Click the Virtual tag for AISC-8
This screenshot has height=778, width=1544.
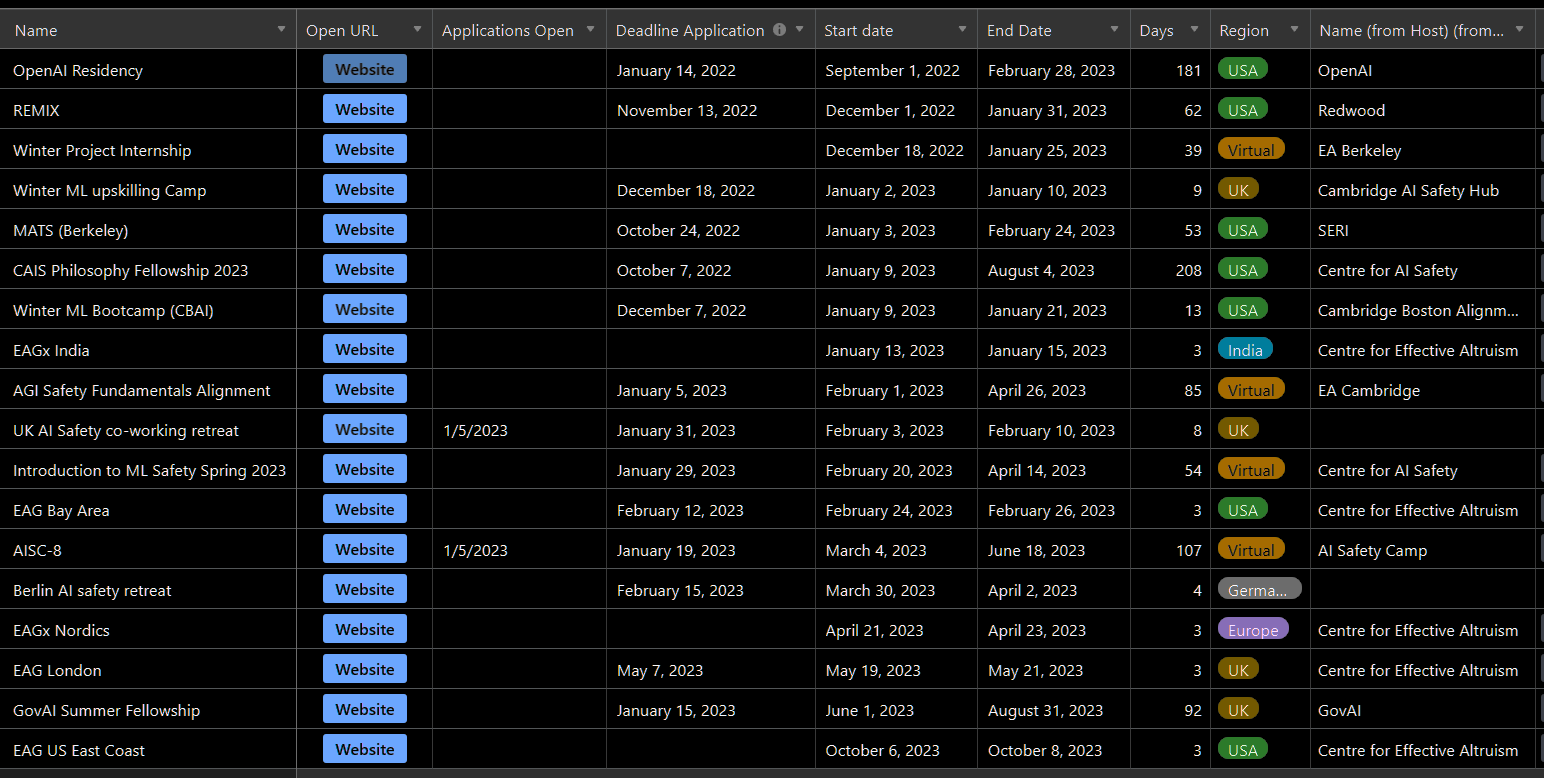tap(1250, 550)
